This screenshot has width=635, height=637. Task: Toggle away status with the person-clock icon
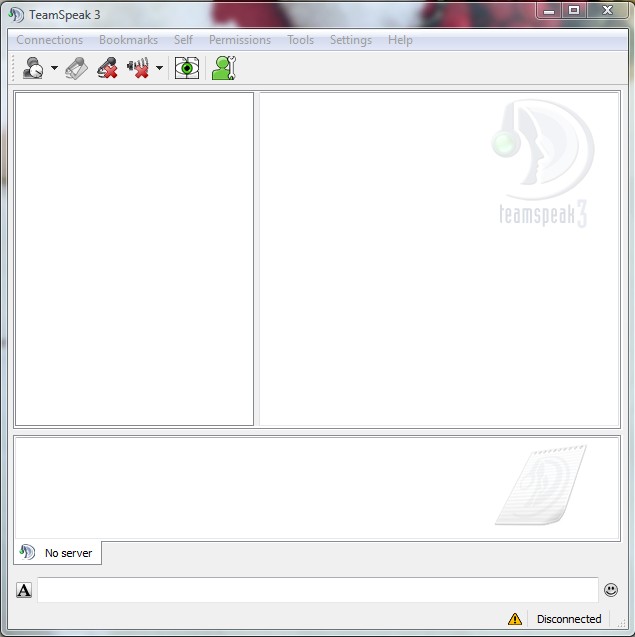pos(33,69)
